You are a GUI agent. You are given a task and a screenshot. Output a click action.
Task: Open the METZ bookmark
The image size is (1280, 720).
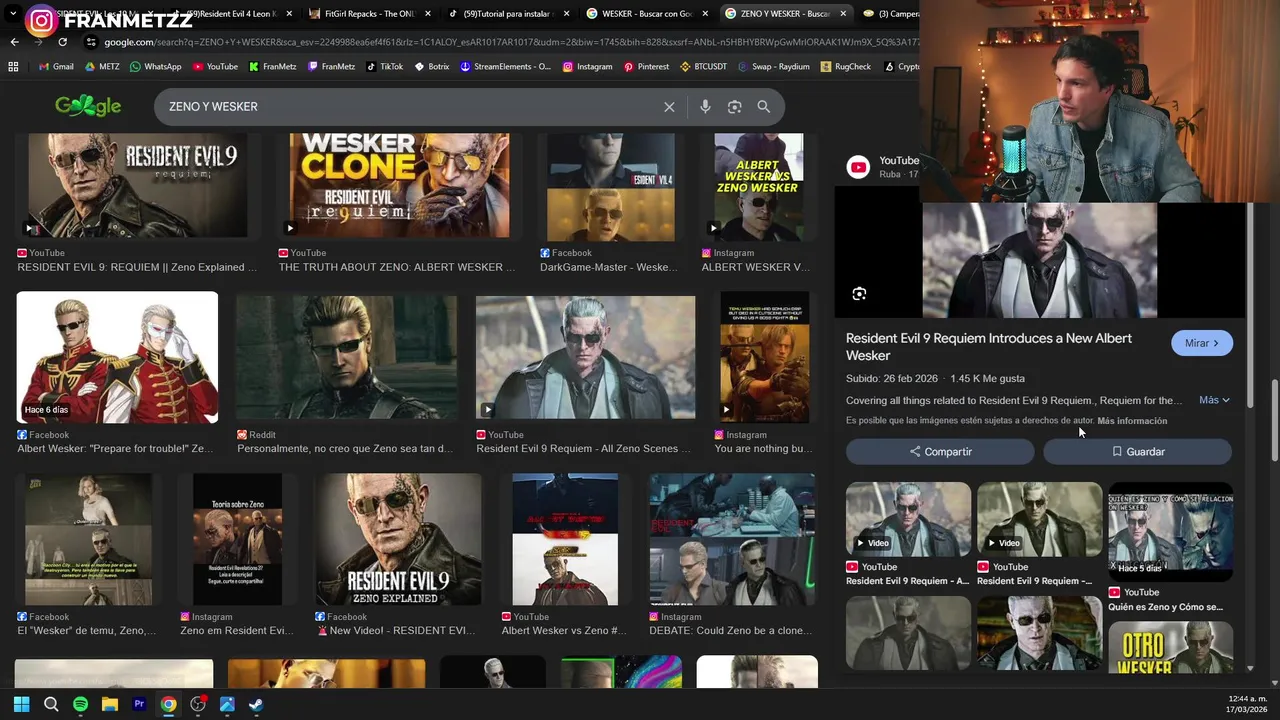[102, 67]
